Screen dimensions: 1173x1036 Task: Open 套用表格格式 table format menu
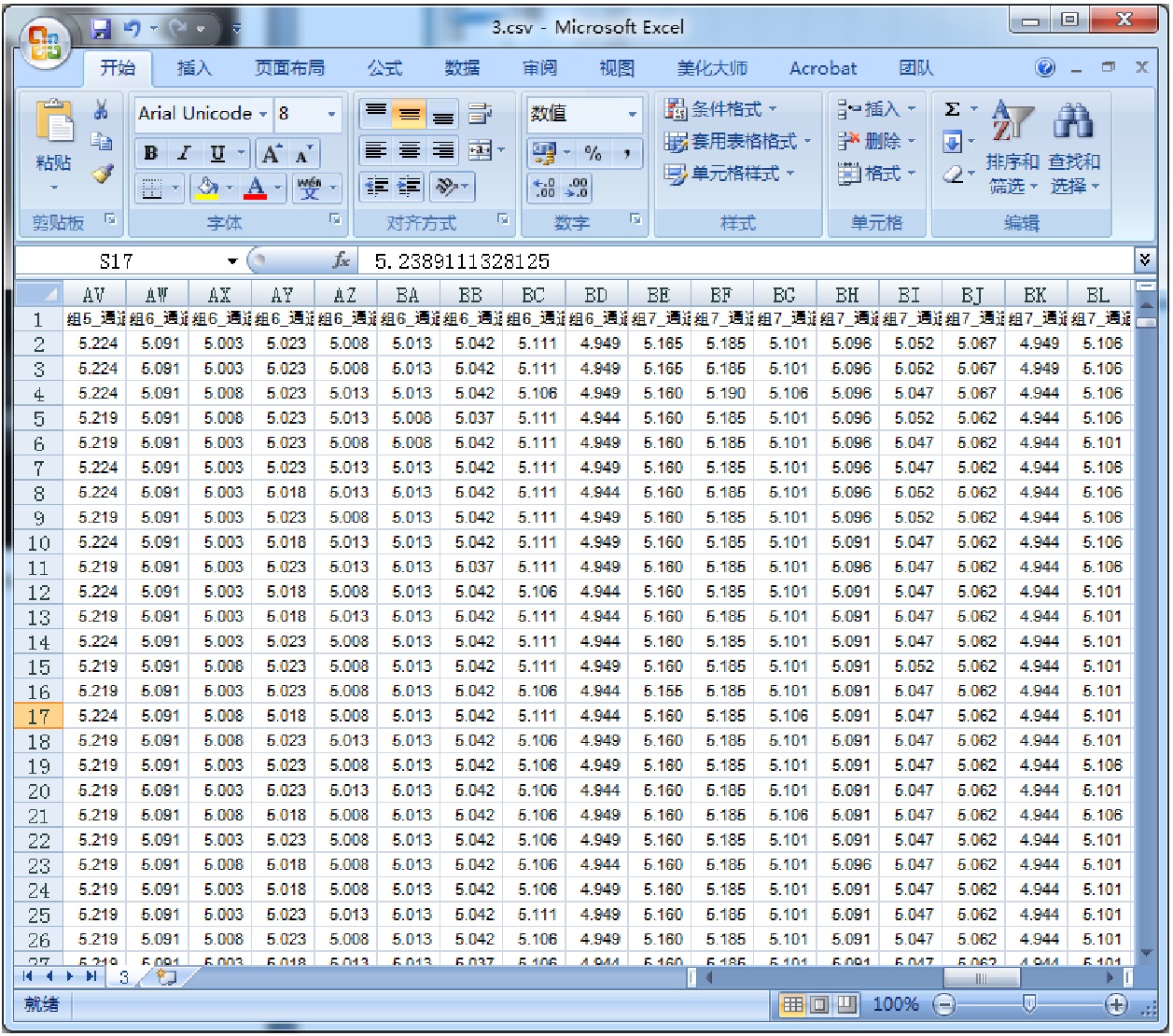tap(738, 141)
